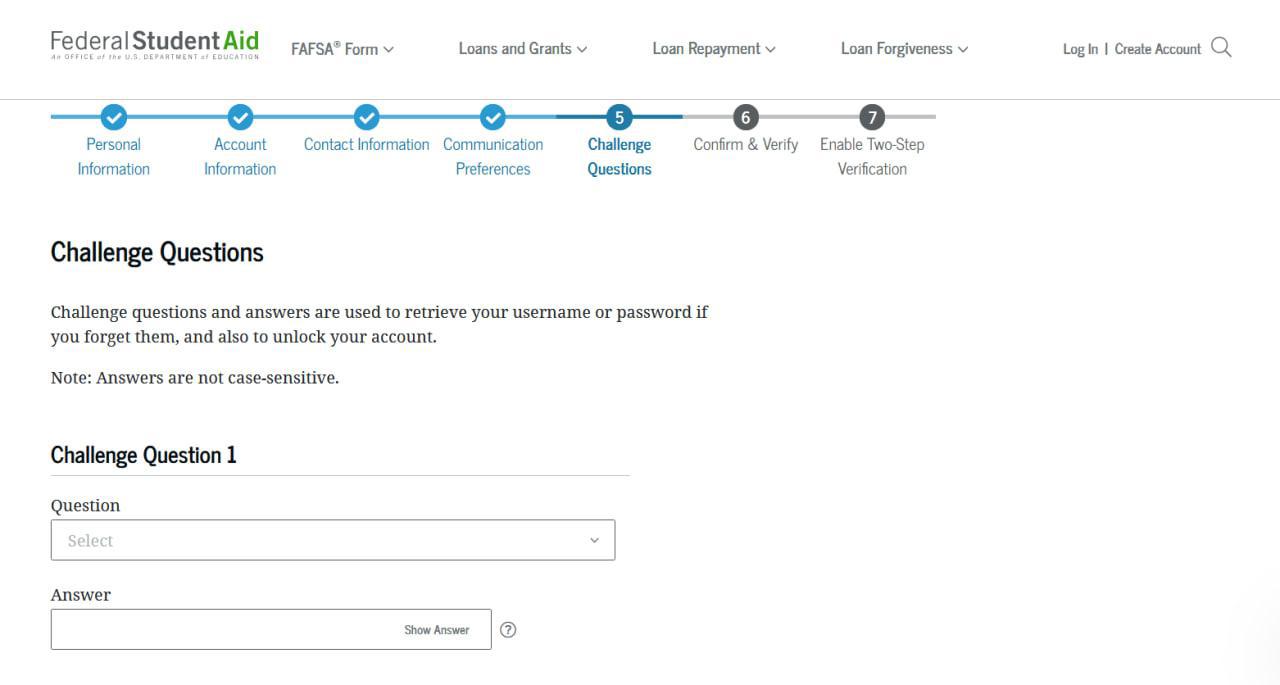Screen dimensions: 1280x685
Task: Click the Account Information step checkmark
Action: coord(240,117)
